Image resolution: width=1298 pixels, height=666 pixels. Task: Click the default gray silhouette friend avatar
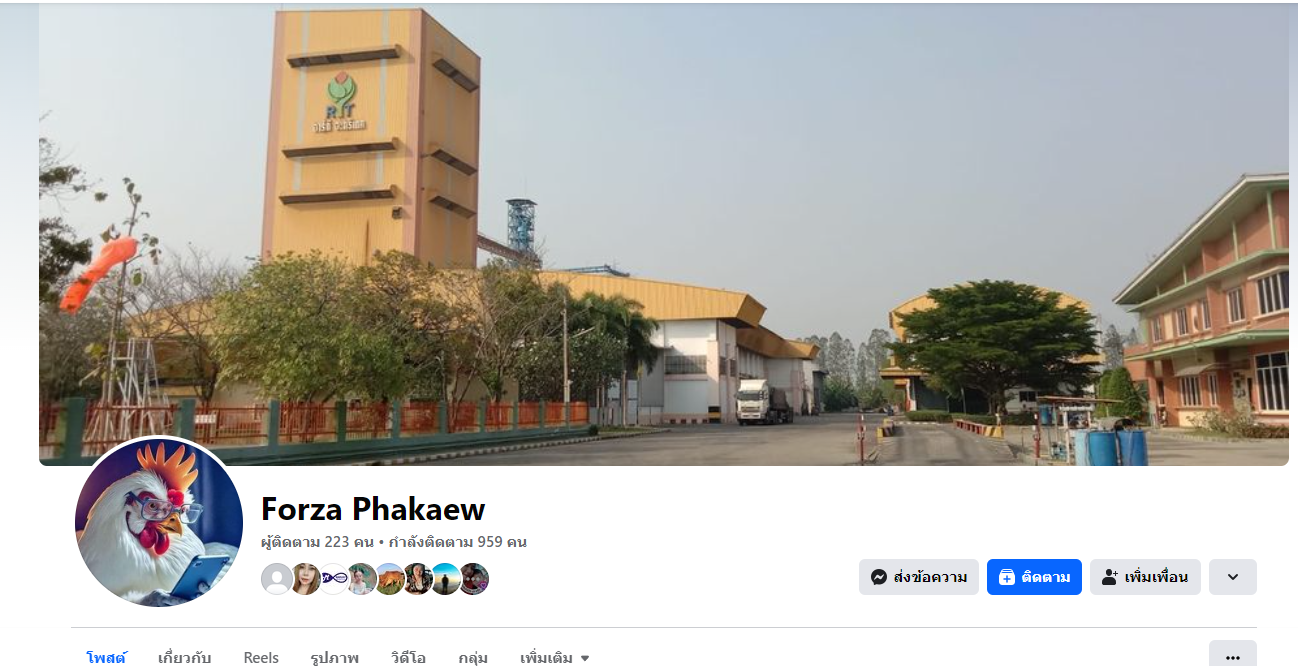(277, 579)
